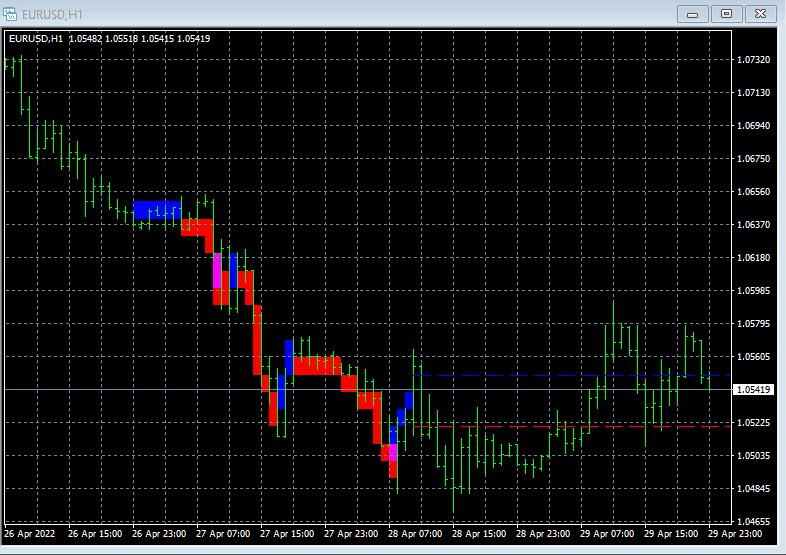Image resolution: width=786 pixels, height=555 pixels.
Task: Select the red dashed horizontal level line
Action: click(571, 426)
